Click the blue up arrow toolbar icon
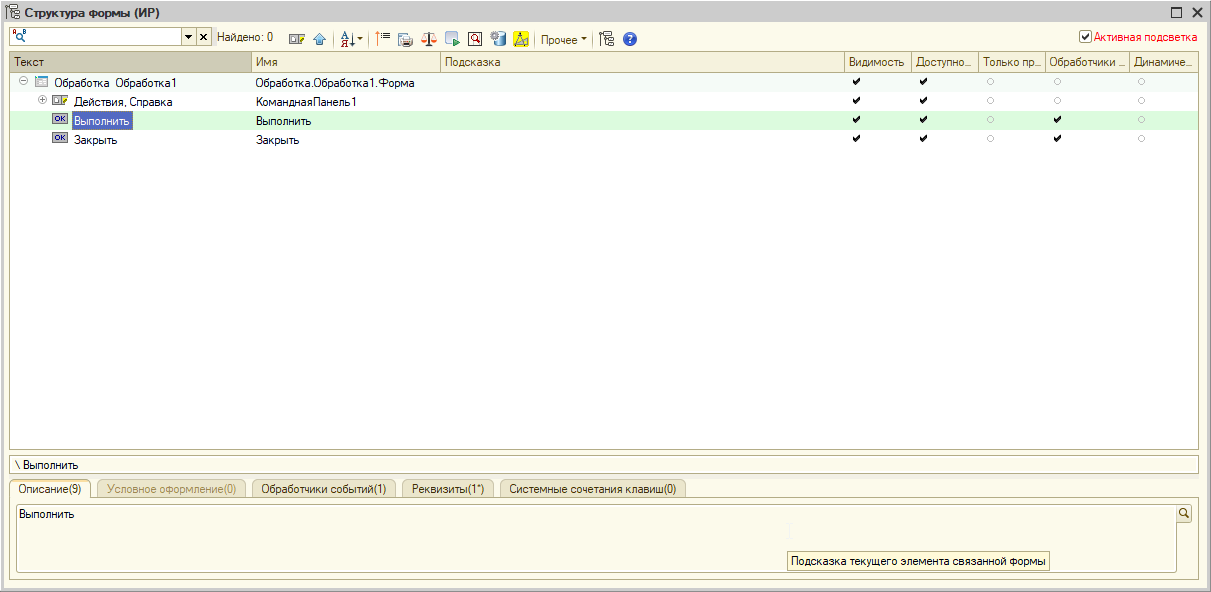Image resolution: width=1211 pixels, height=592 pixels. coord(319,39)
